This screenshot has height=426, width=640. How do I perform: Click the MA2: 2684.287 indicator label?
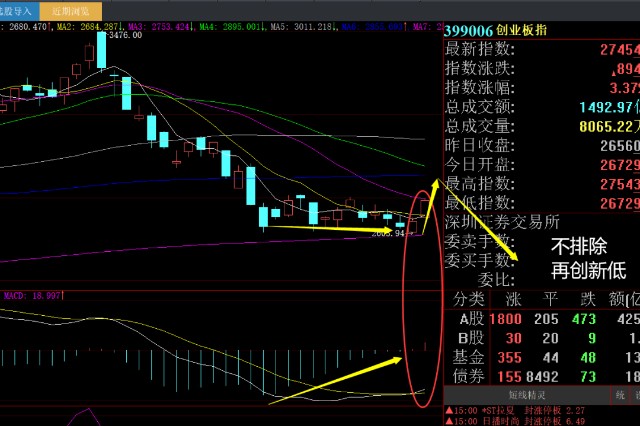point(90,27)
